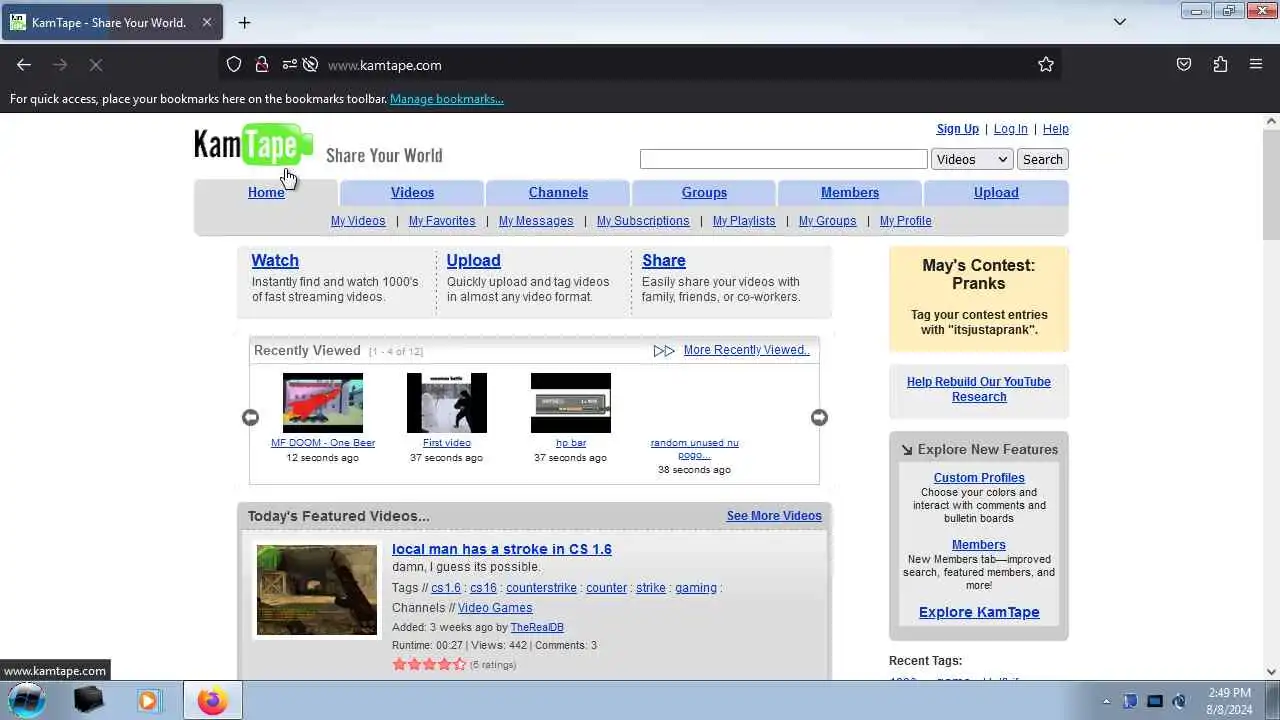Screen dimensions: 1280x720
Task: Click the Firefox taskbar icon
Action: pyautogui.click(x=211, y=701)
